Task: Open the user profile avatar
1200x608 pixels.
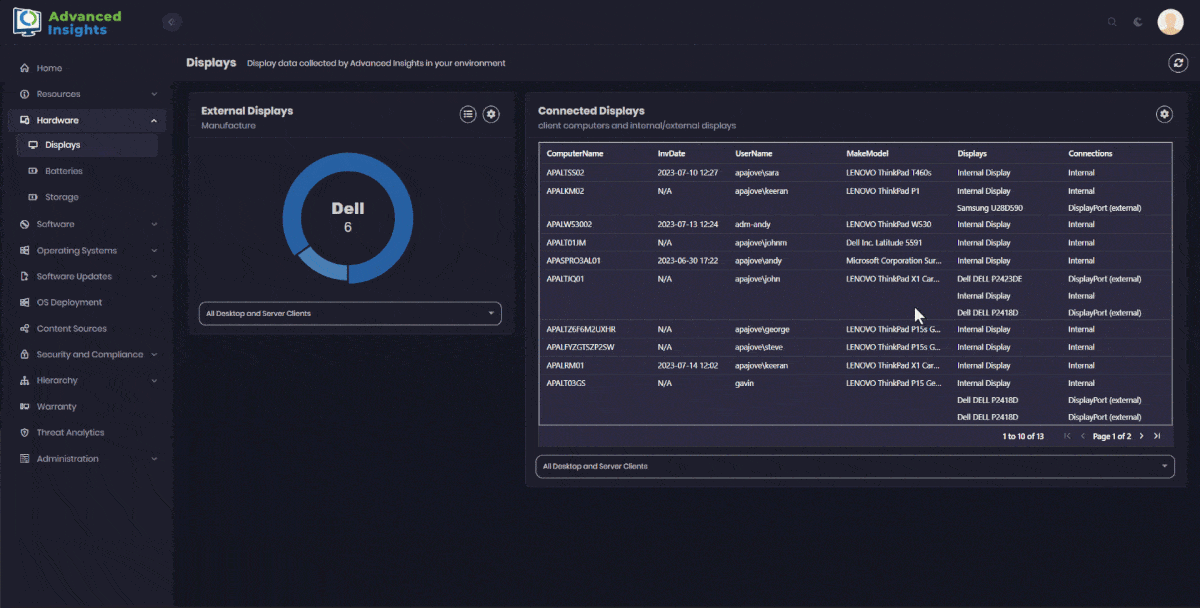Action: (1170, 22)
